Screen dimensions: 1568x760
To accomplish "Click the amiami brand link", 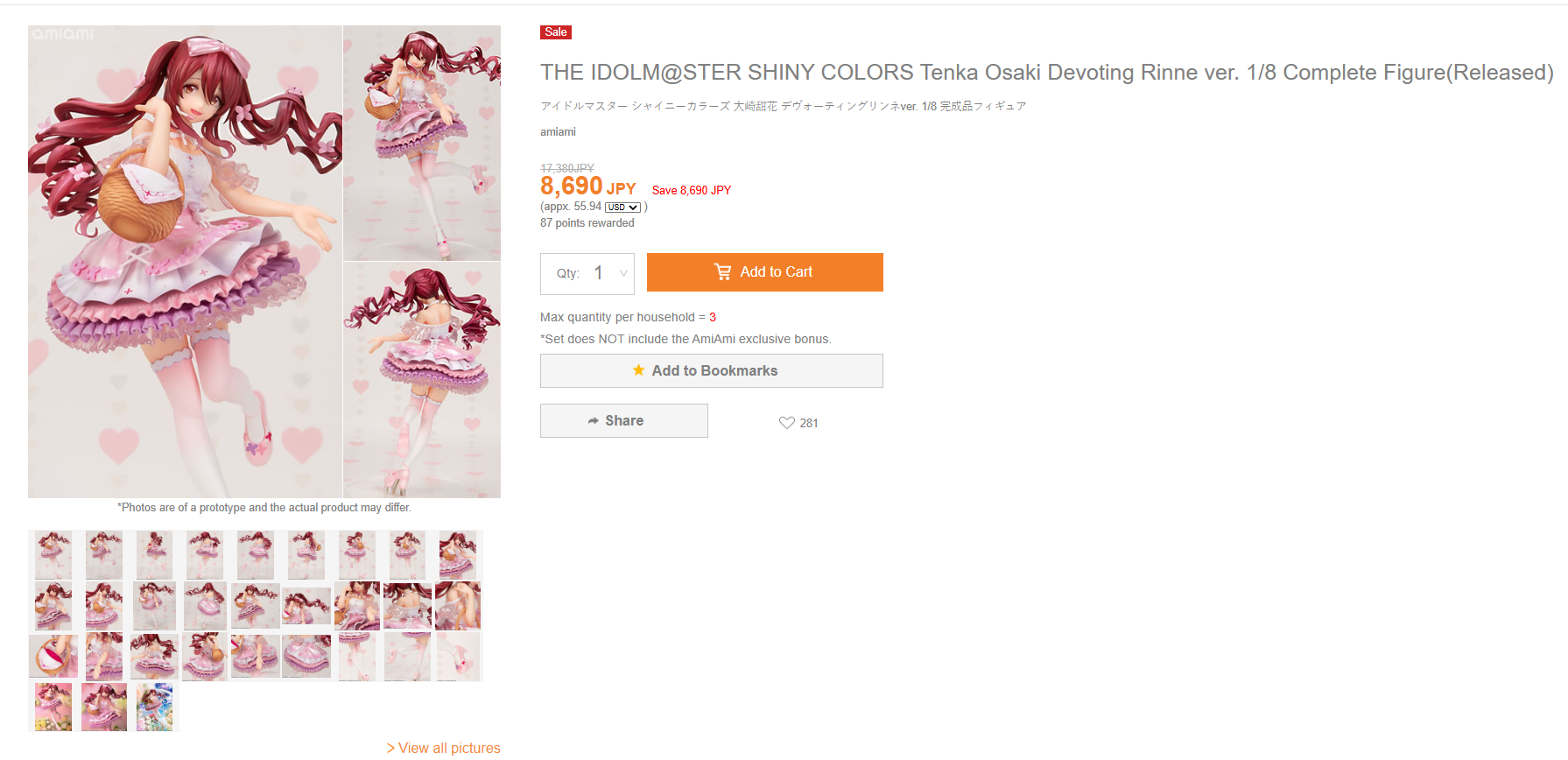I will [558, 132].
